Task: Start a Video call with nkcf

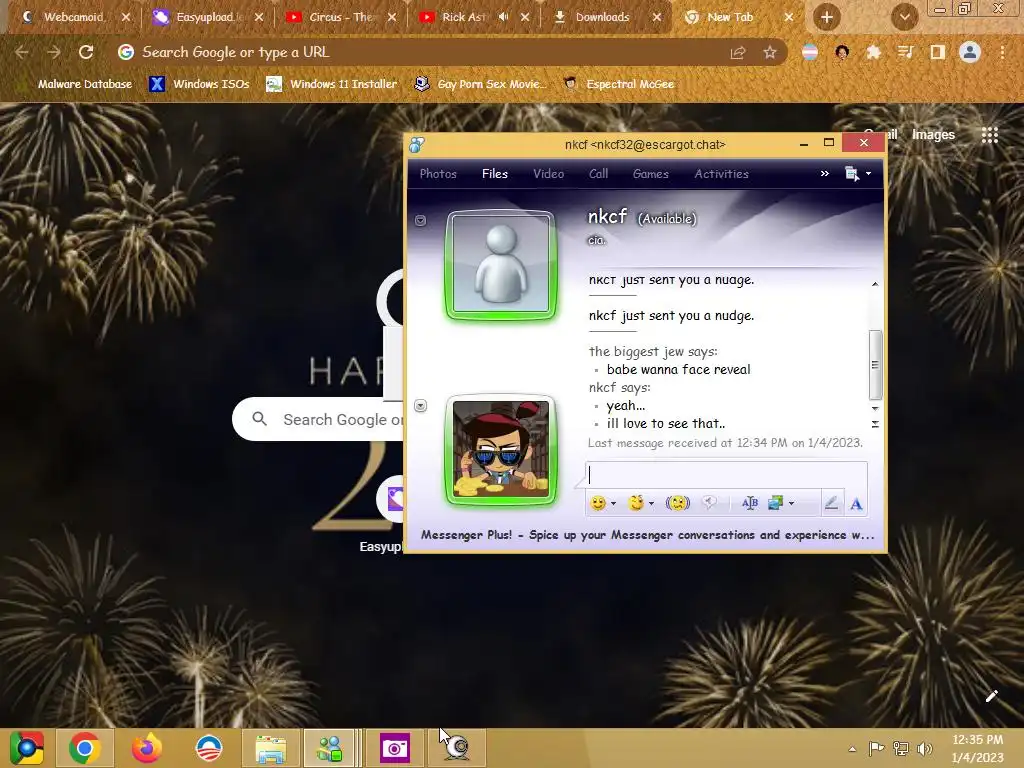Action: click(549, 174)
